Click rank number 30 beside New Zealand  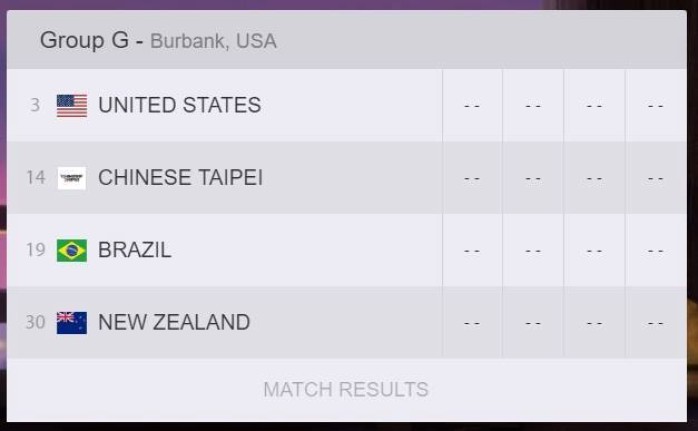coord(36,322)
